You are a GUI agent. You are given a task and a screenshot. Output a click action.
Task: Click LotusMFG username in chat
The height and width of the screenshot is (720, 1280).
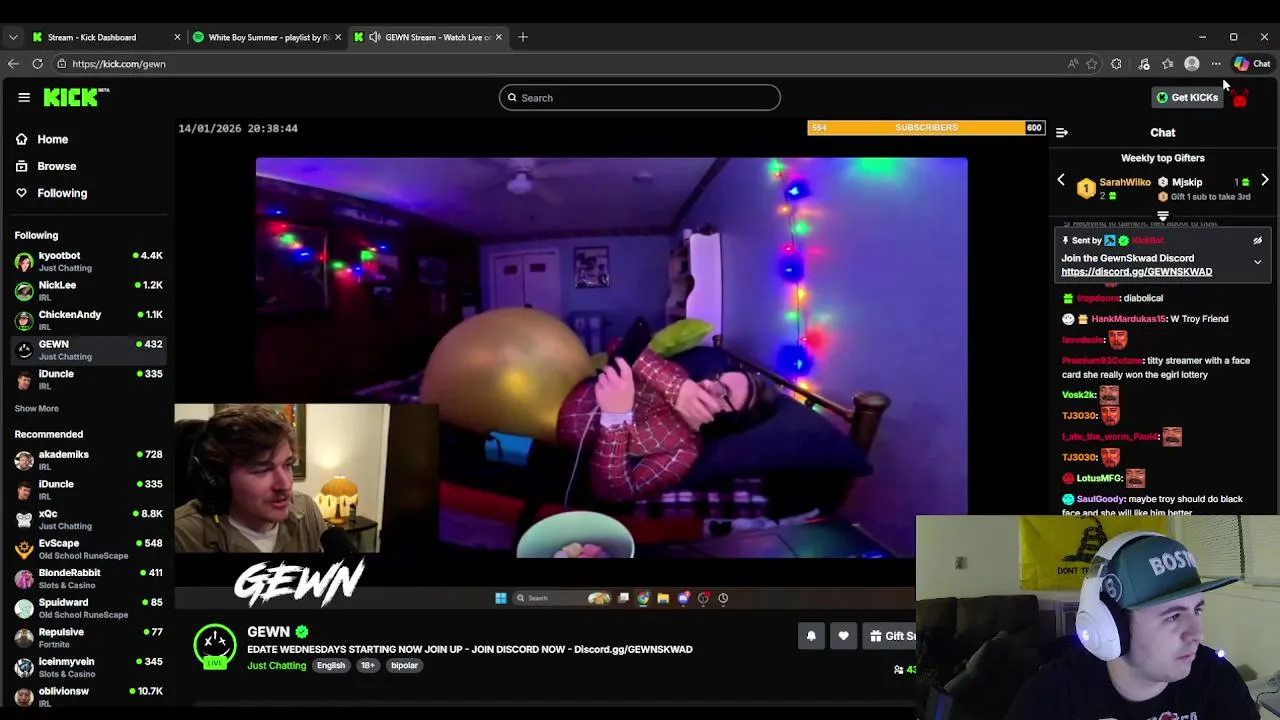[x=1099, y=478]
